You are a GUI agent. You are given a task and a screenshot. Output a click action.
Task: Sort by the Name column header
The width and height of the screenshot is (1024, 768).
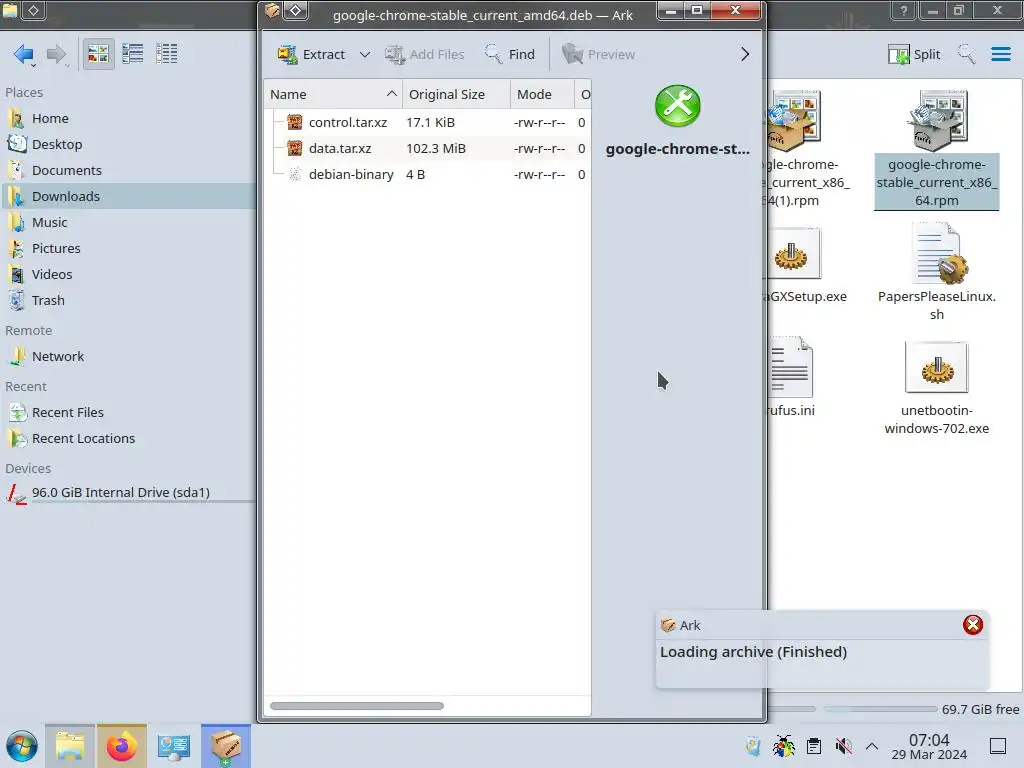[333, 94]
